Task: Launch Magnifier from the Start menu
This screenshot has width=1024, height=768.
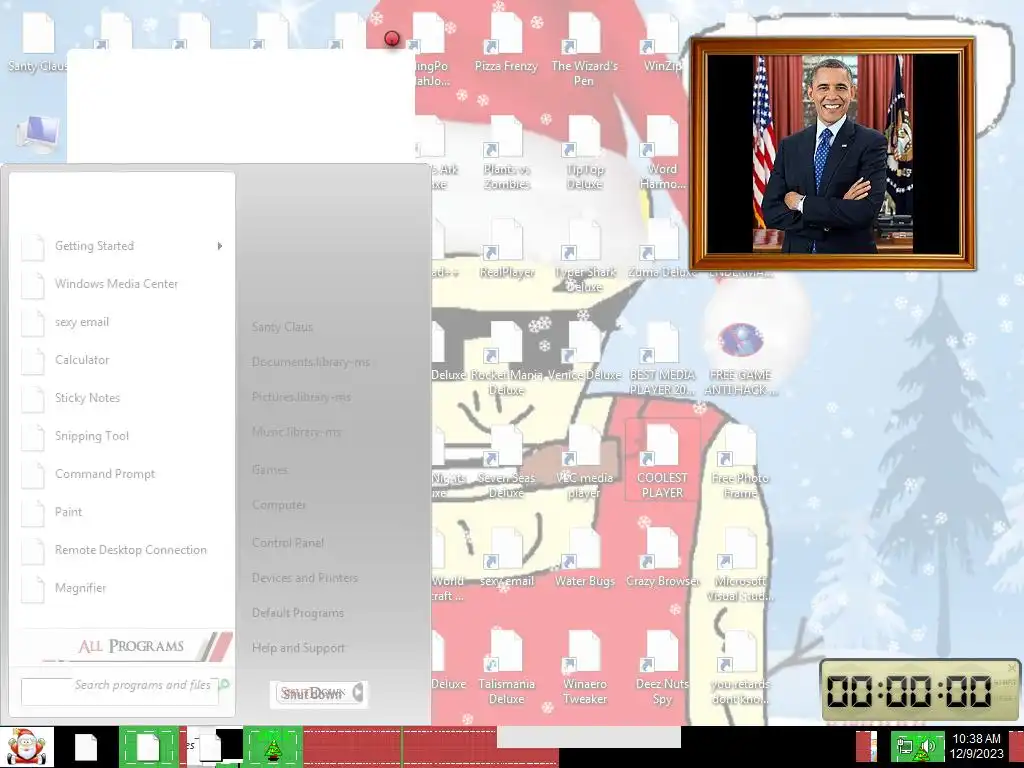Action: (122, 588)
